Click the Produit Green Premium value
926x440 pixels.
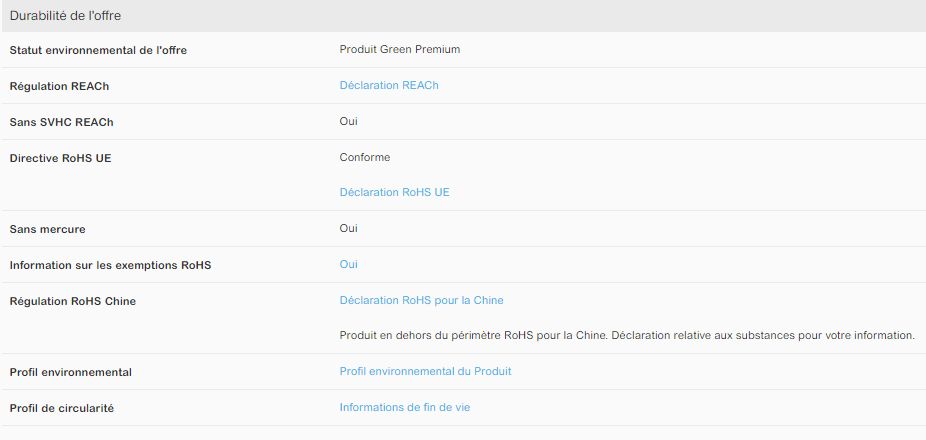[399, 49]
